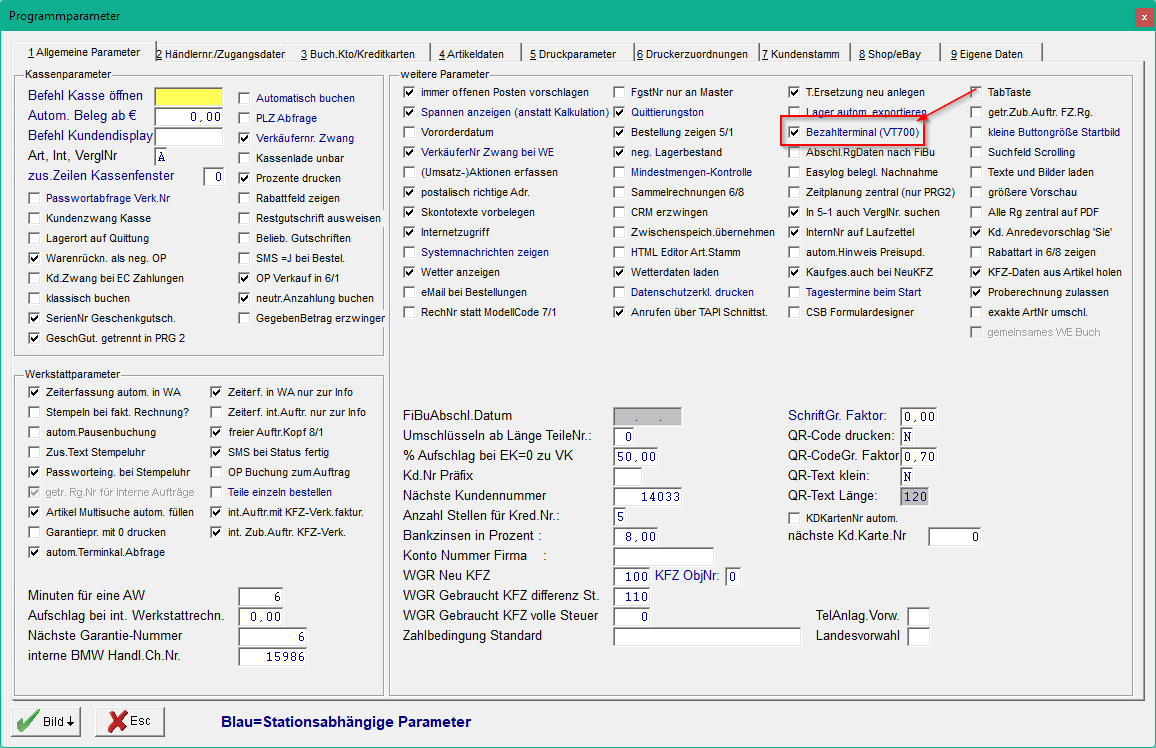Uncheck Zeiterfassung autom. in WA
The height and width of the screenshot is (748, 1156).
coord(34,392)
